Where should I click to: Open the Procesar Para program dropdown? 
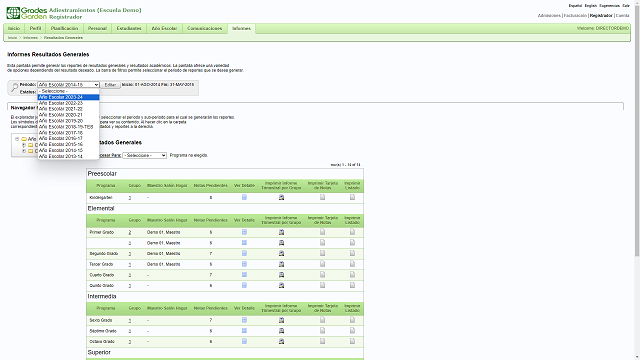point(144,156)
